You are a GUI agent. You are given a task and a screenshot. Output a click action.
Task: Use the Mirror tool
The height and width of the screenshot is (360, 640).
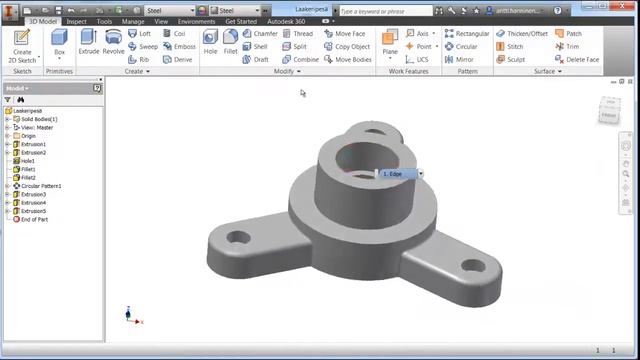click(459, 60)
